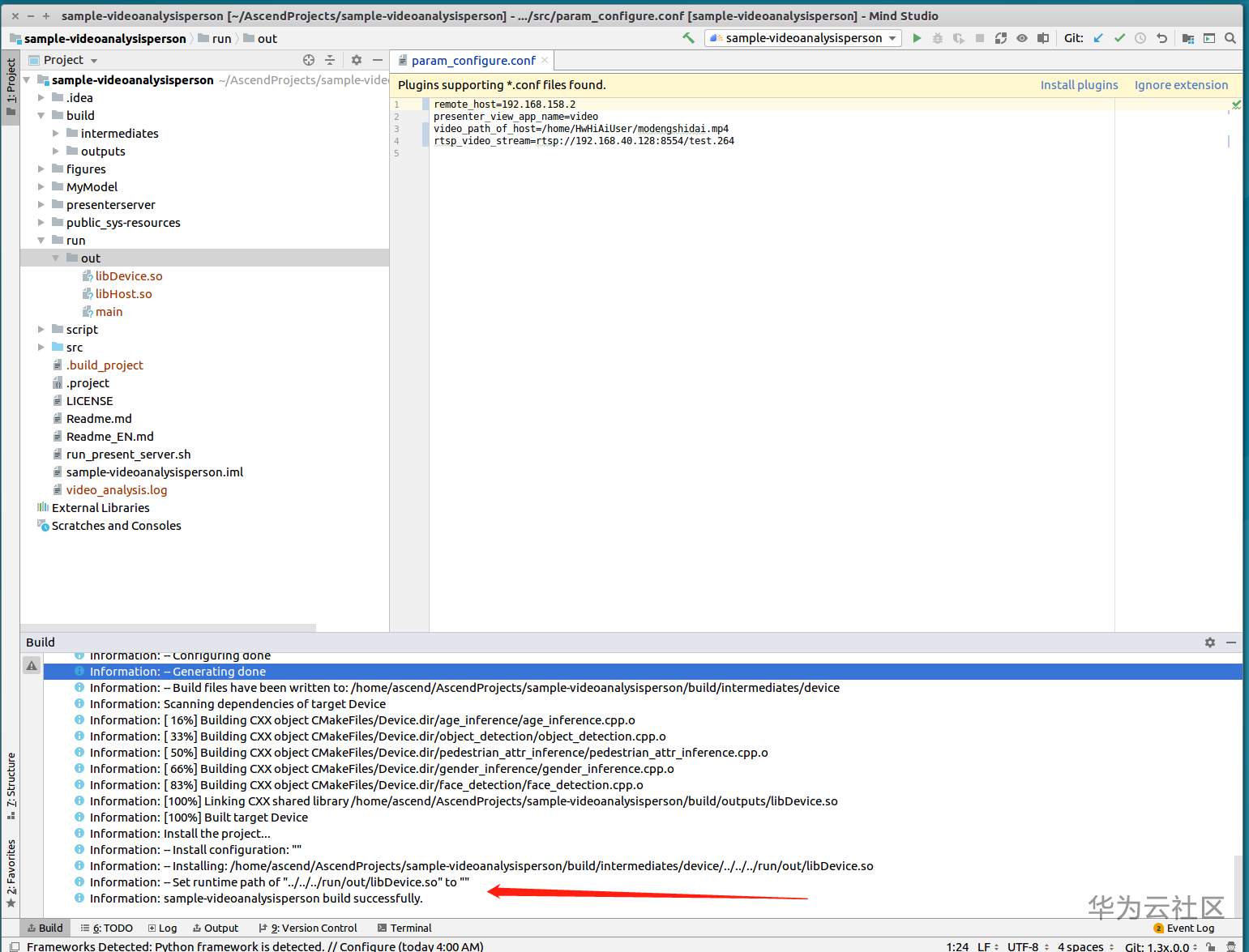
Task: Click the Build hammer icon in the toolbar
Action: tap(688, 38)
